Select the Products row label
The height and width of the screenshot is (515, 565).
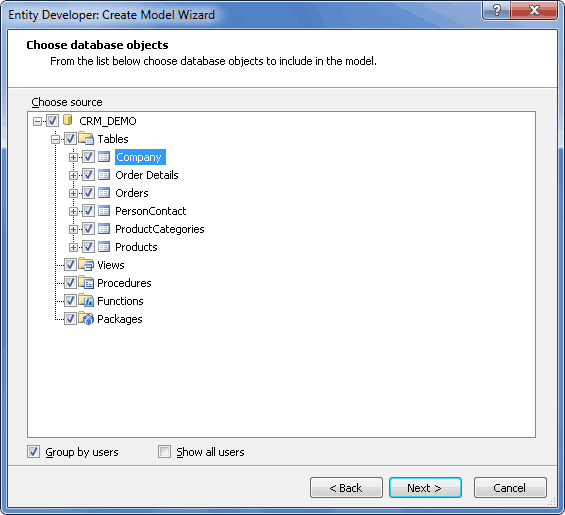click(136, 247)
